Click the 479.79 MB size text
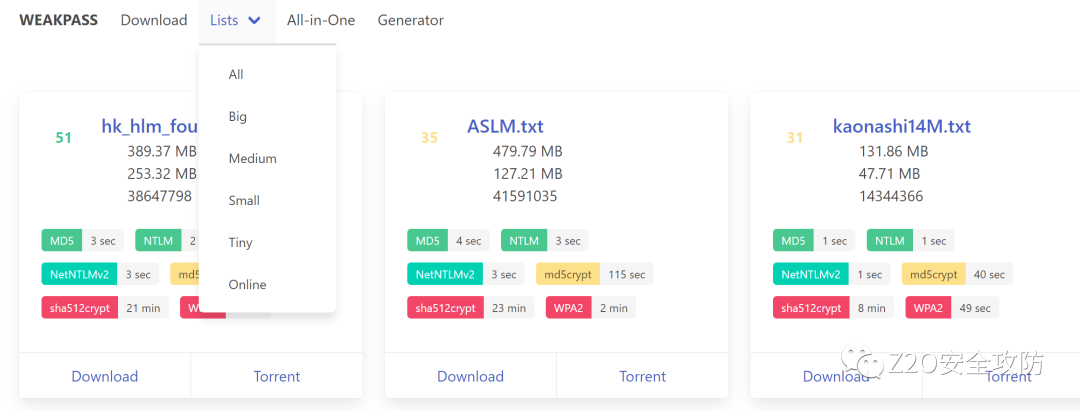 point(528,151)
